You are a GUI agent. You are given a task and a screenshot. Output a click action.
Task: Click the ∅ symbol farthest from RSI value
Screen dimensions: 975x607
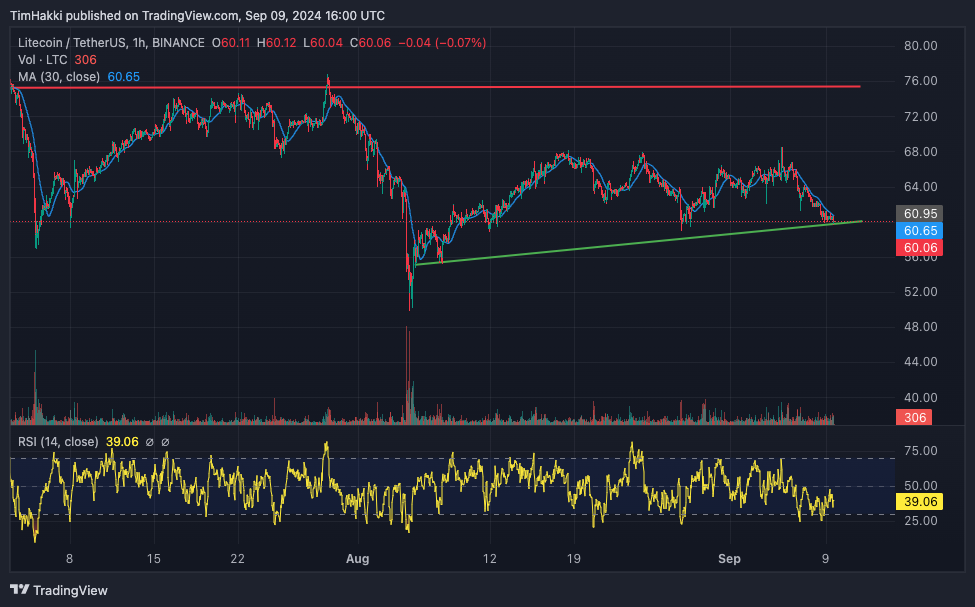tap(165, 442)
